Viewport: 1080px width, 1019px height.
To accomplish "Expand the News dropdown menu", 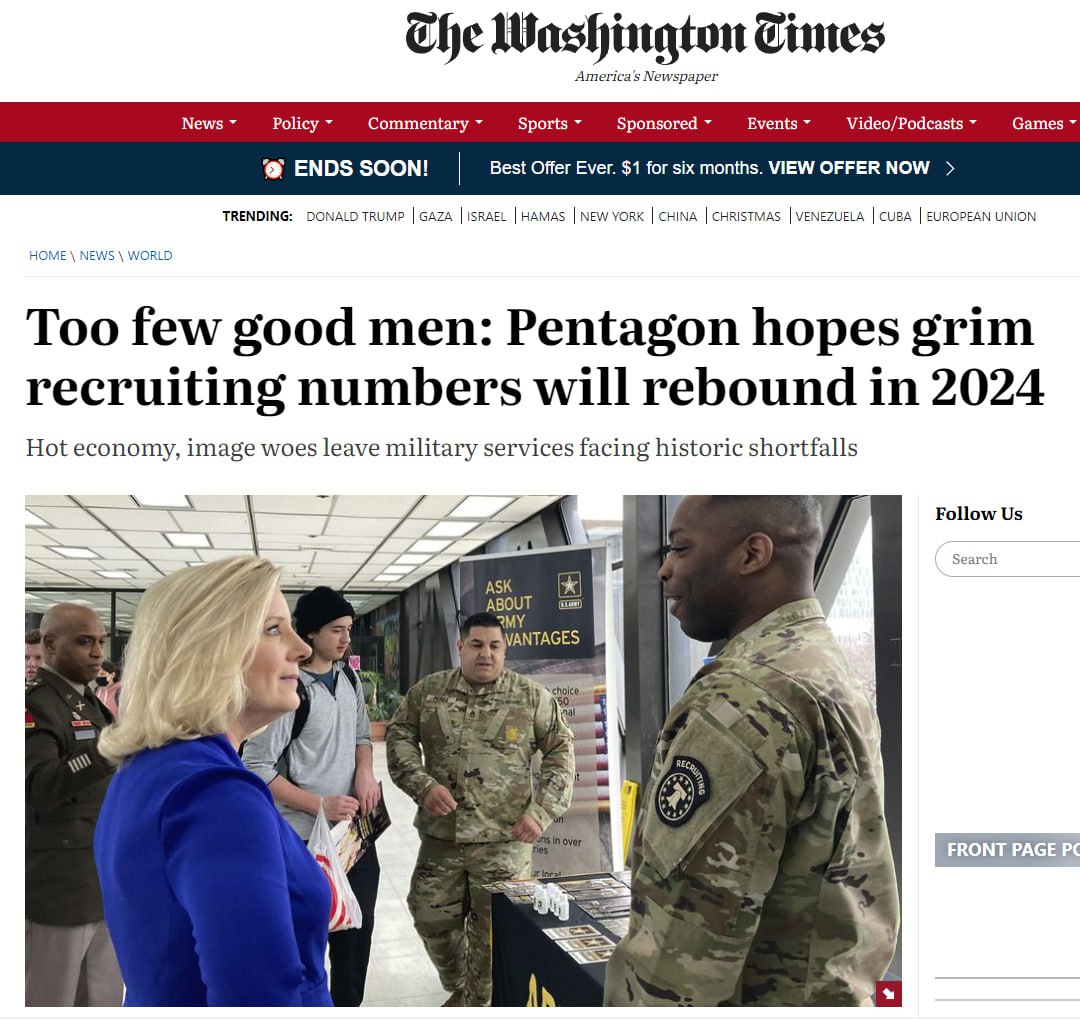I will click(x=209, y=123).
